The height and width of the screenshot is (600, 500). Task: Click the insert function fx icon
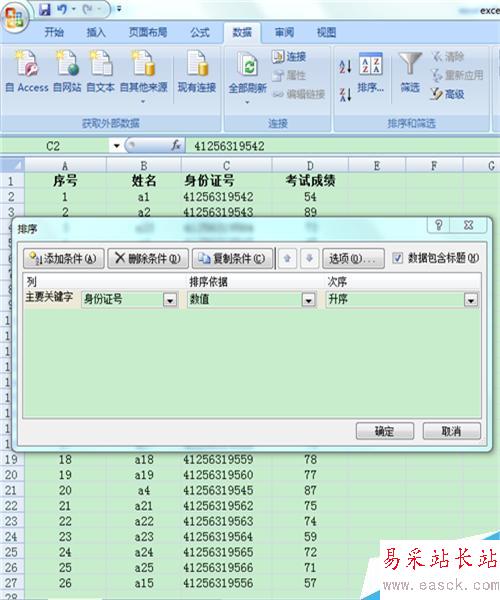click(x=176, y=145)
